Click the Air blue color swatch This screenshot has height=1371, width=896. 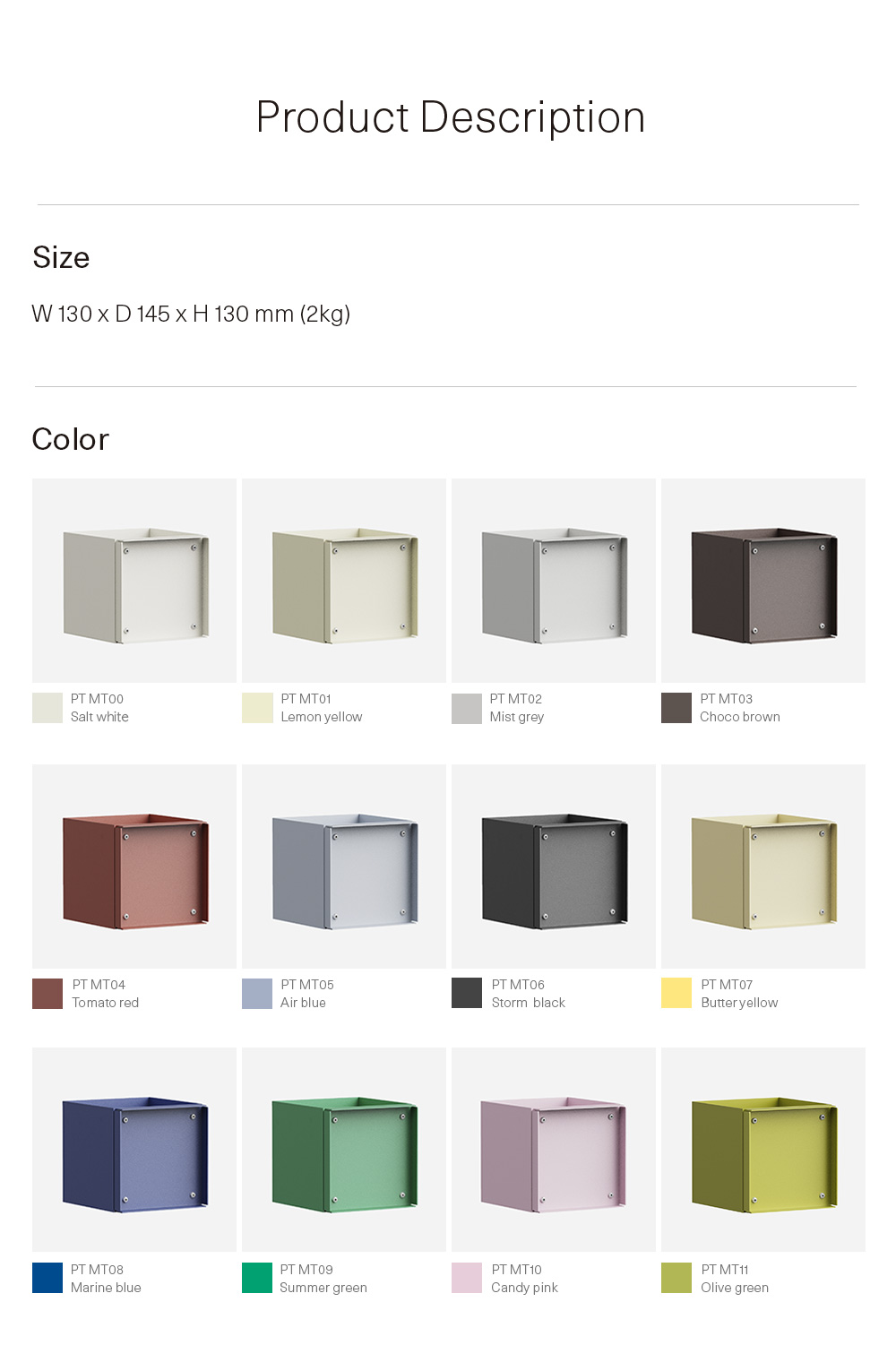tap(257, 994)
